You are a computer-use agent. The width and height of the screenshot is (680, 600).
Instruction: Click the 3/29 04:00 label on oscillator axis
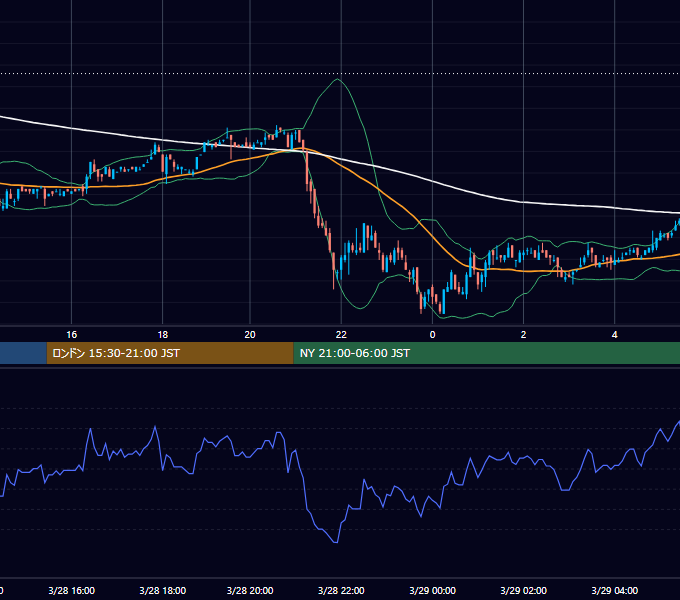coord(615,590)
